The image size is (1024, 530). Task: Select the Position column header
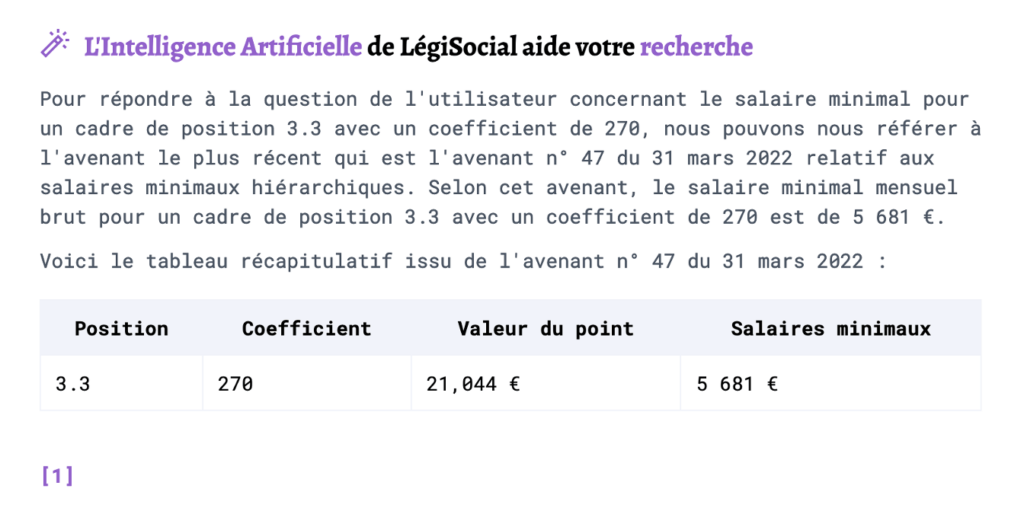pyautogui.click(x=121, y=328)
